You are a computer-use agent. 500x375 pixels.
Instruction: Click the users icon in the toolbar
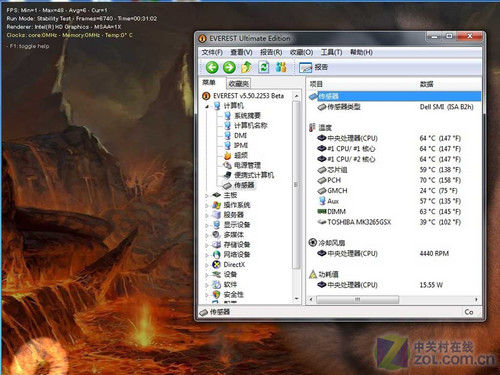(281, 67)
